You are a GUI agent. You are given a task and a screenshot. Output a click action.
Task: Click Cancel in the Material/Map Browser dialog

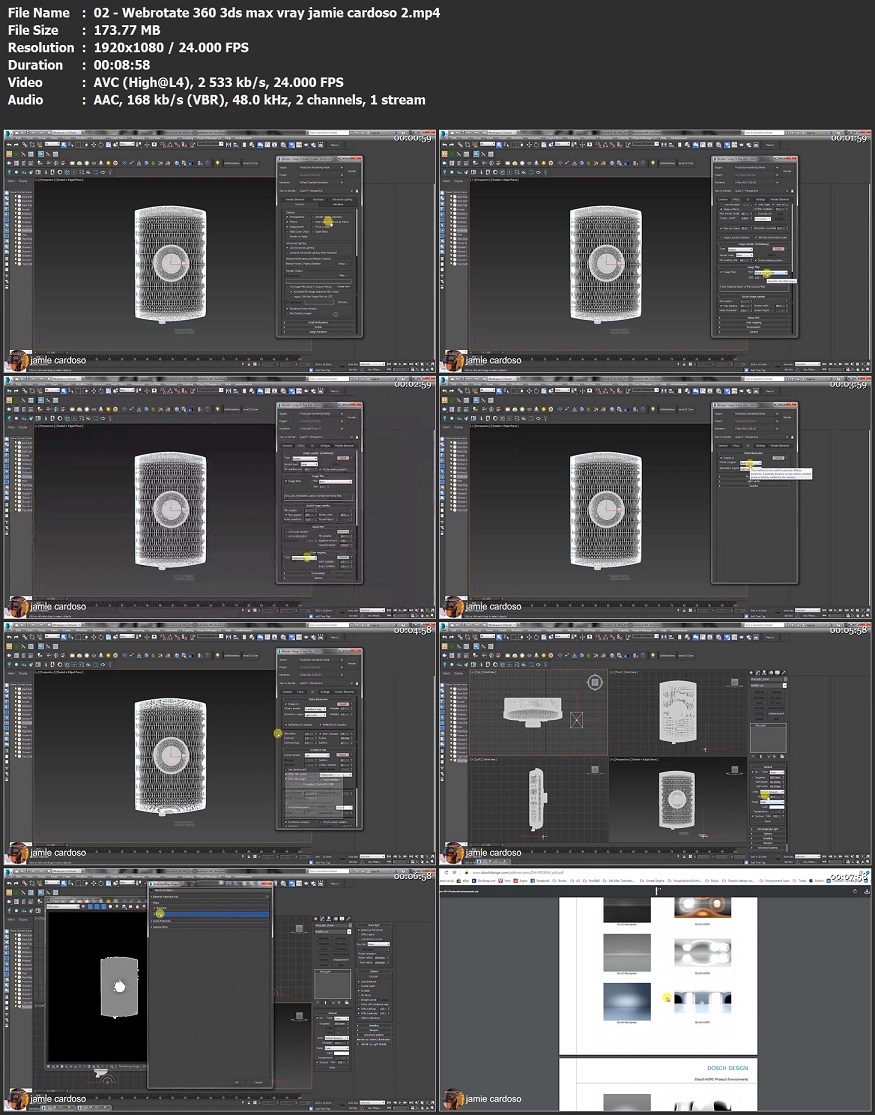coord(258,1082)
